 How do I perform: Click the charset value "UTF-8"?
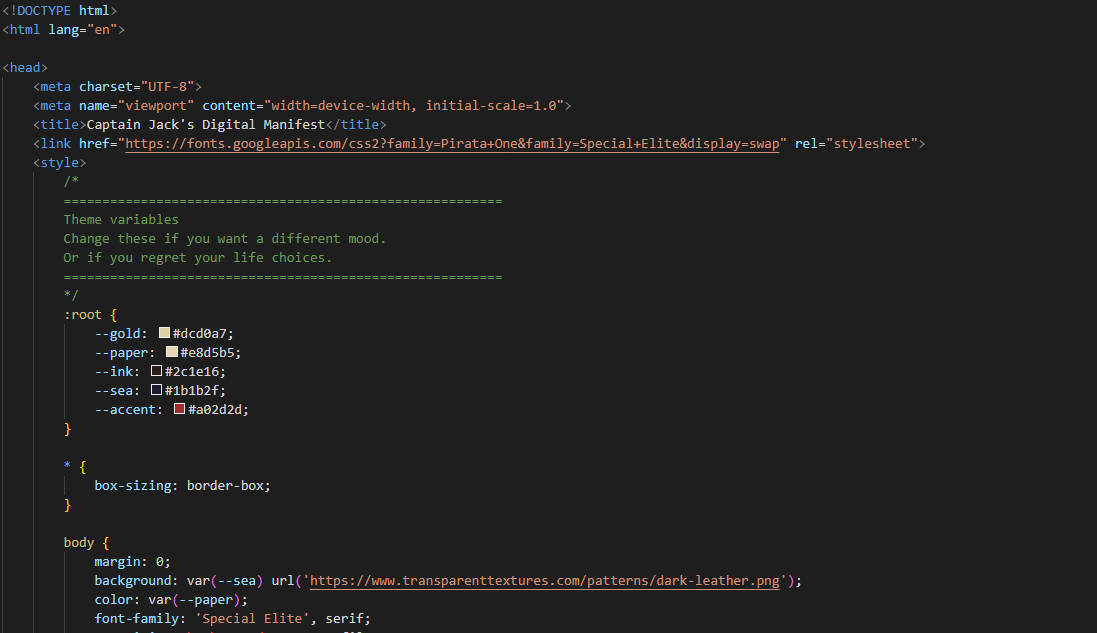[x=171, y=86]
